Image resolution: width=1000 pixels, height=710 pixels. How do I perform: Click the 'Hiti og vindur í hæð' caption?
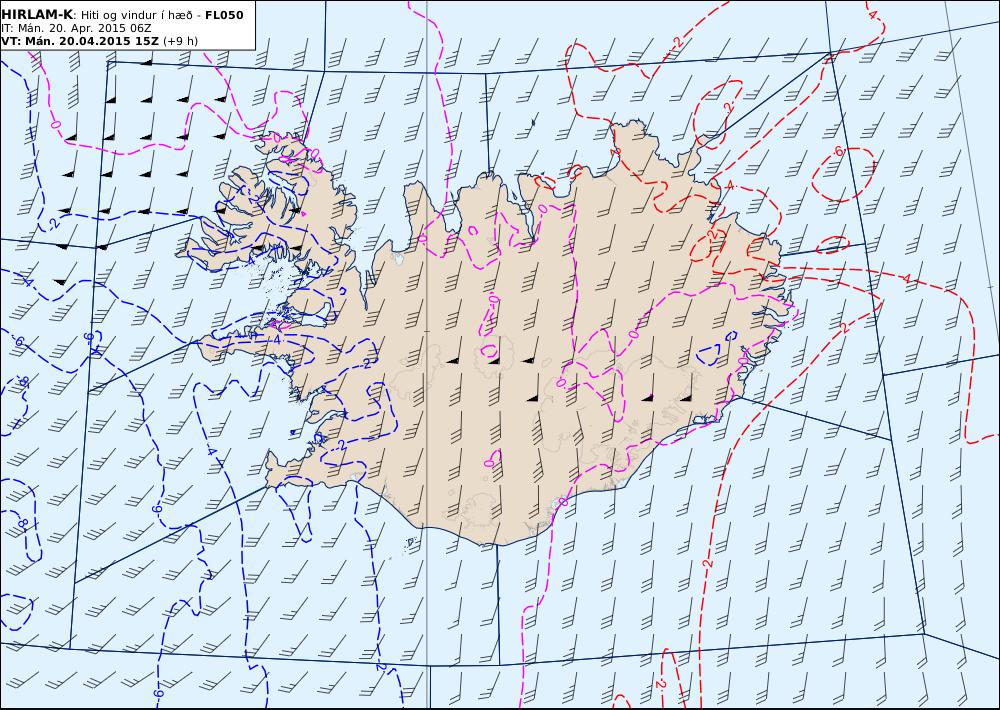[137, 15]
